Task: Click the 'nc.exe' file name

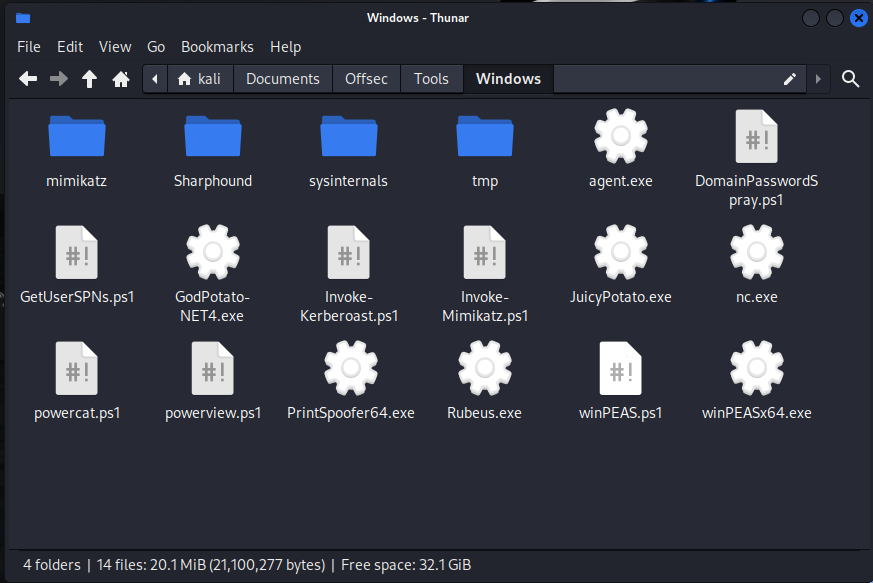Action: click(757, 297)
